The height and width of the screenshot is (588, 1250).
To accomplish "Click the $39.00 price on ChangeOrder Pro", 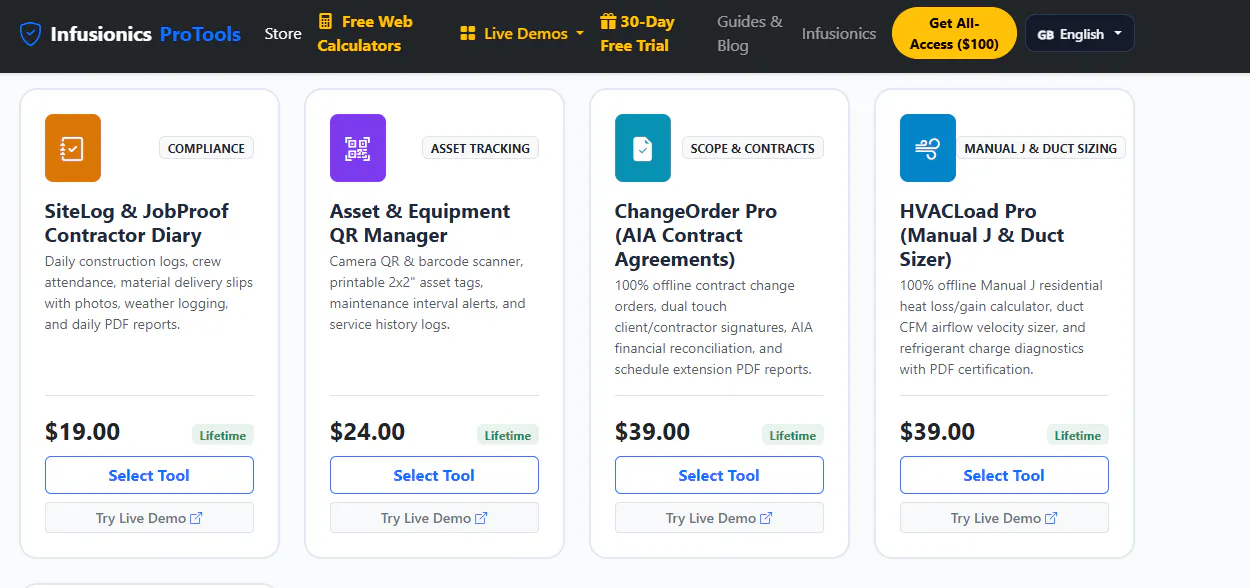I will [x=652, y=432].
